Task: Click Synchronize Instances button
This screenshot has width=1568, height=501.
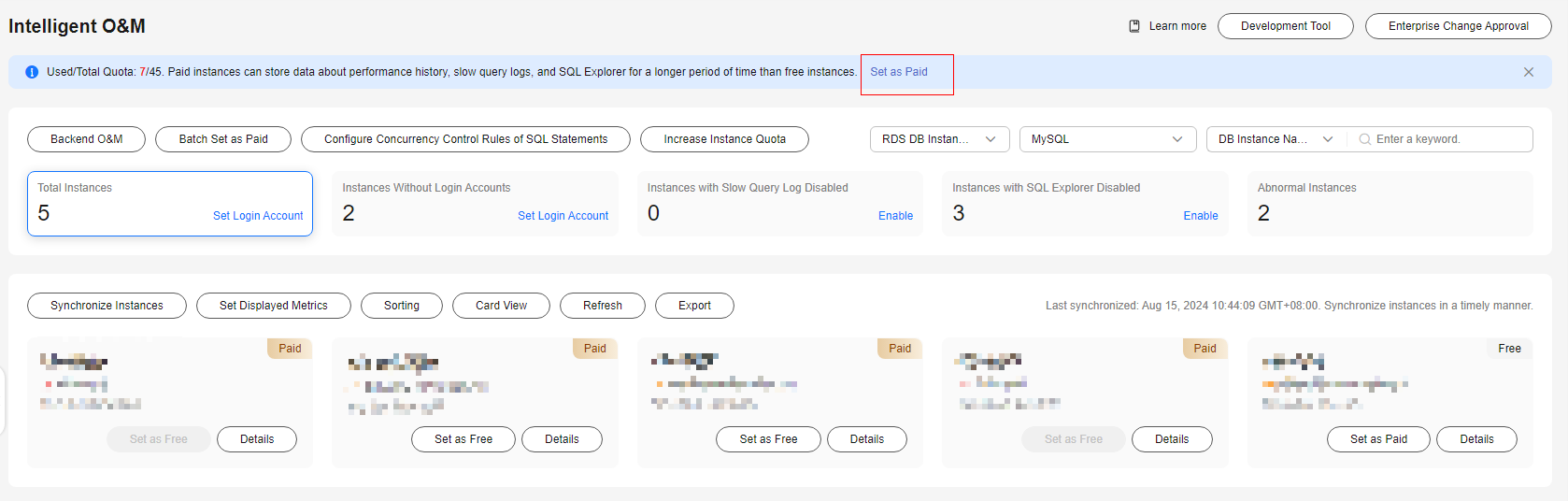Action: [x=107, y=306]
